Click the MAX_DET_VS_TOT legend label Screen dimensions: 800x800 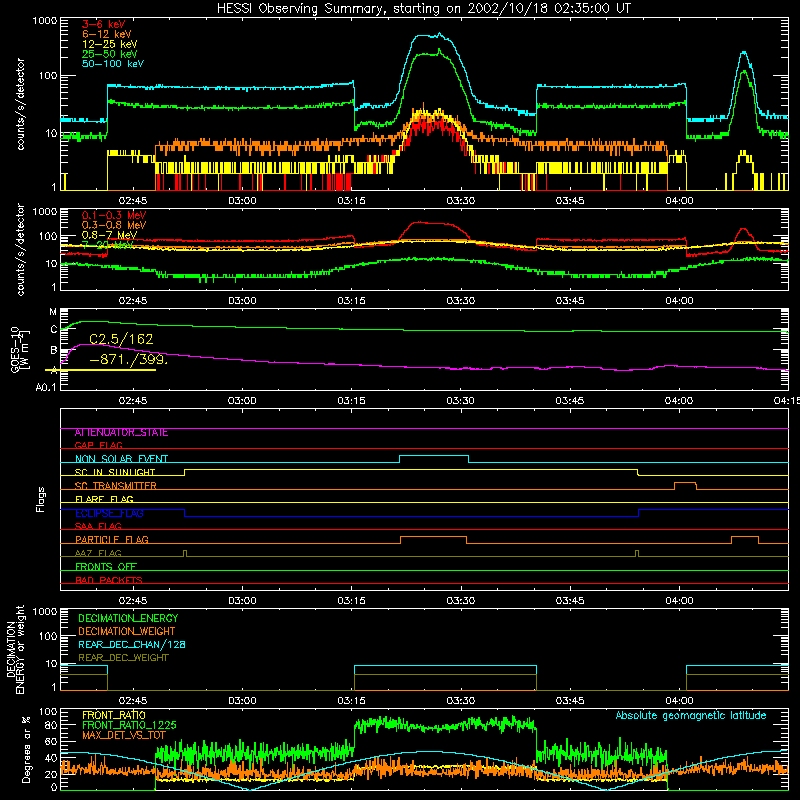[x=124, y=735]
